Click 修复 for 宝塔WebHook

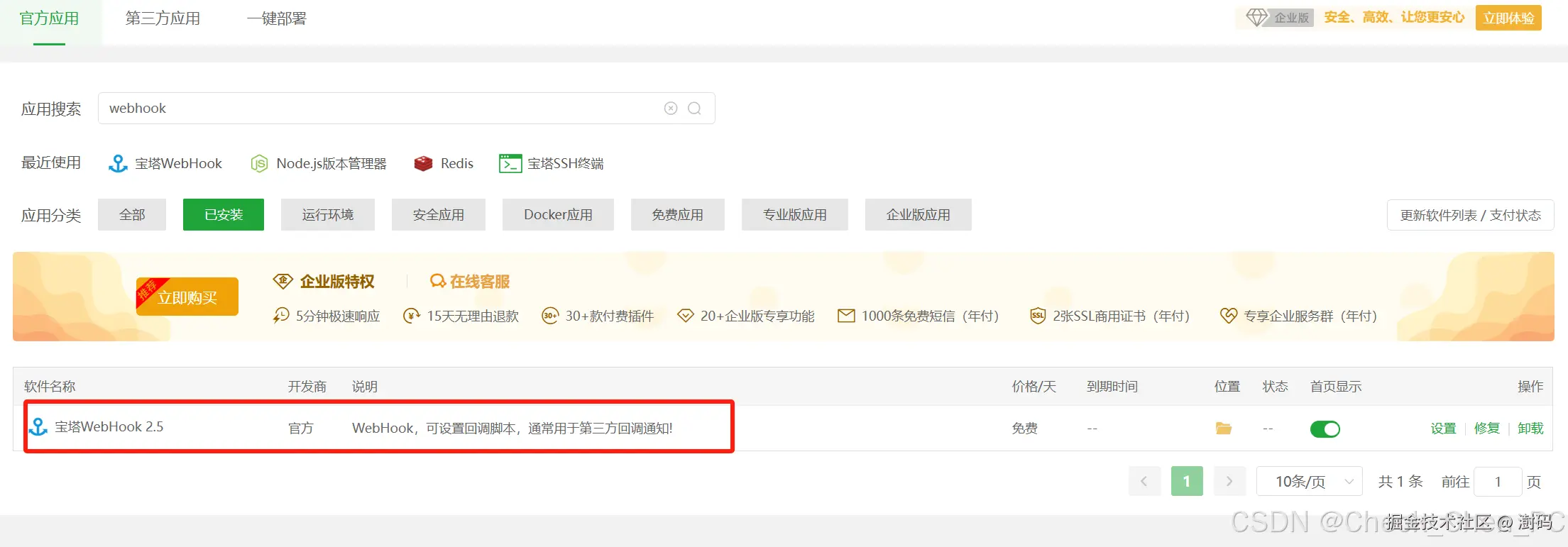point(1487,429)
